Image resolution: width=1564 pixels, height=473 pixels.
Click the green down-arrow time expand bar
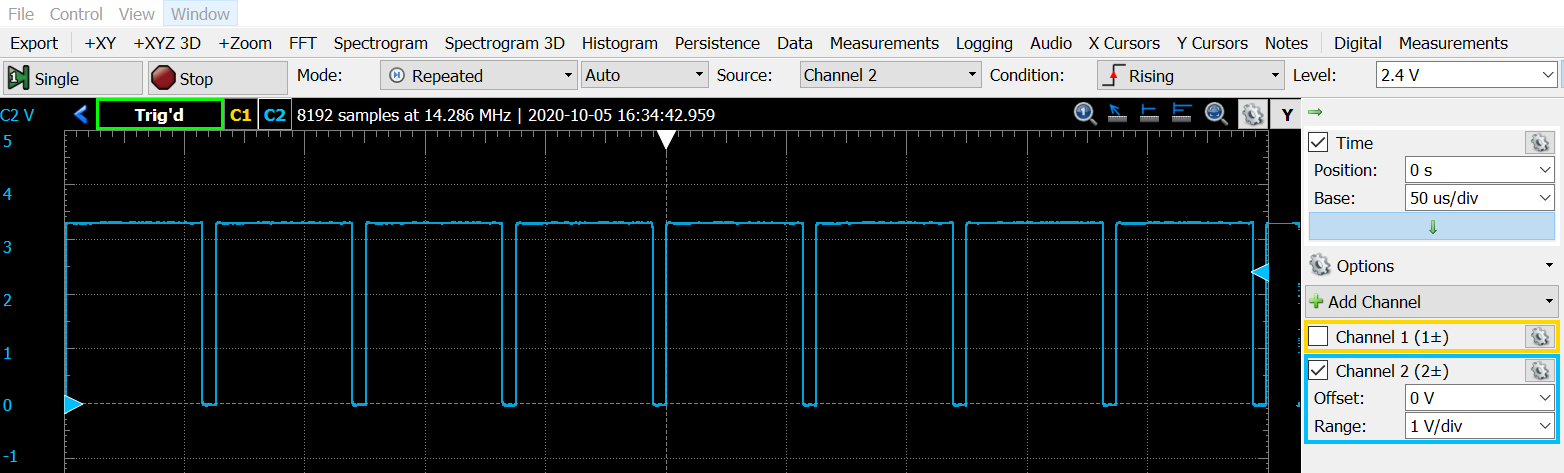(x=1432, y=227)
